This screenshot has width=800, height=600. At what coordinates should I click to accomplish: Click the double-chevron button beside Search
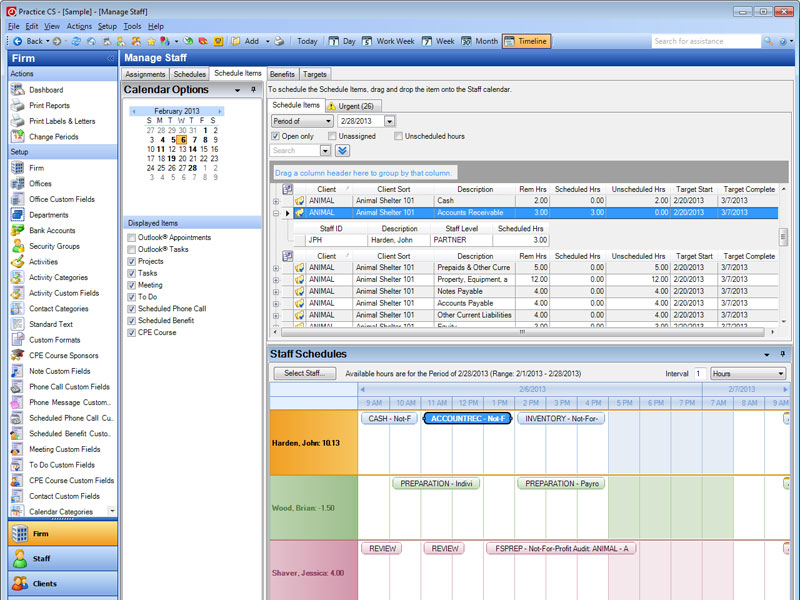pos(342,151)
